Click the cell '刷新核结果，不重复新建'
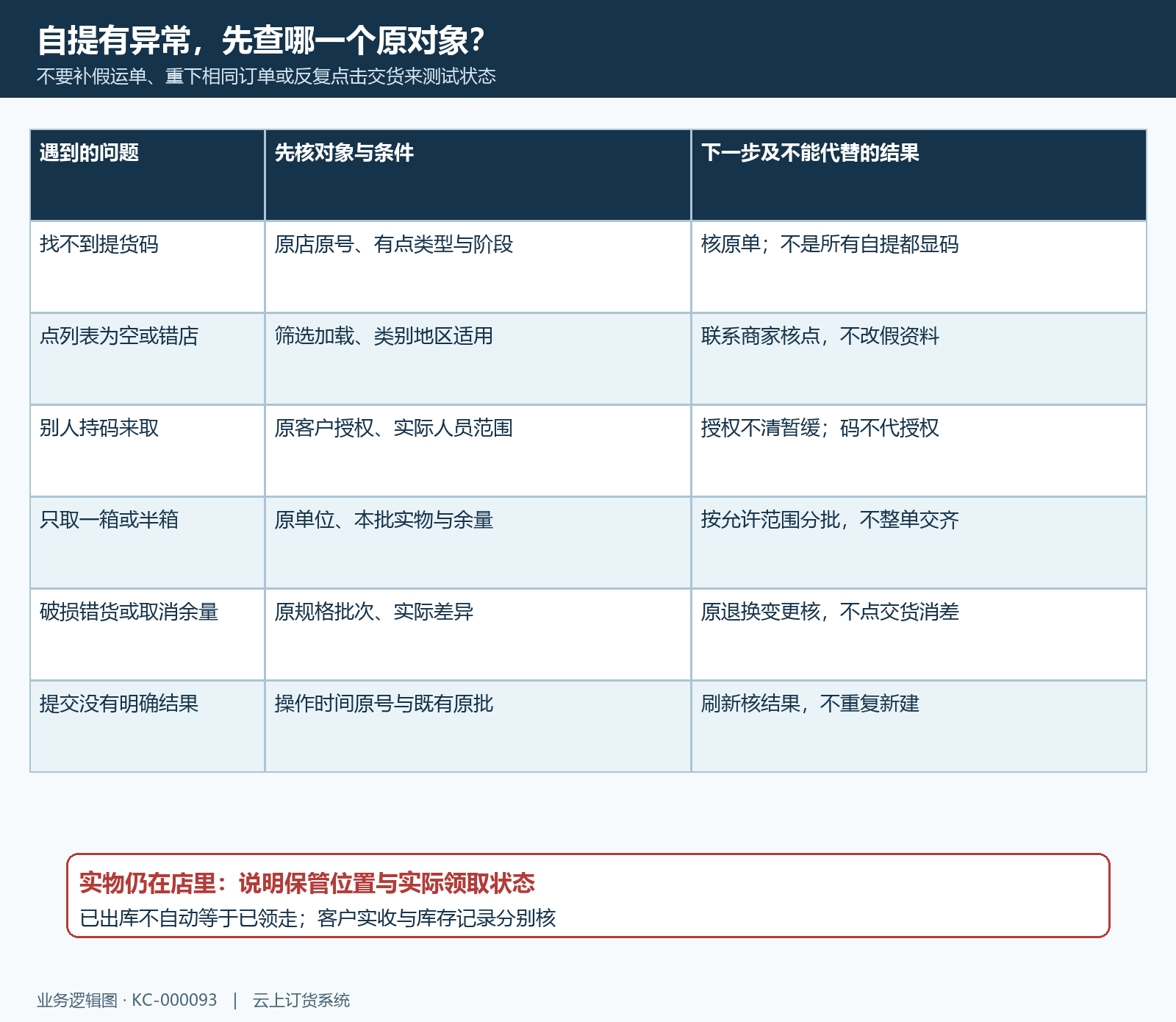This screenshot has height=1022, width=1176. (x=919, y=726)
